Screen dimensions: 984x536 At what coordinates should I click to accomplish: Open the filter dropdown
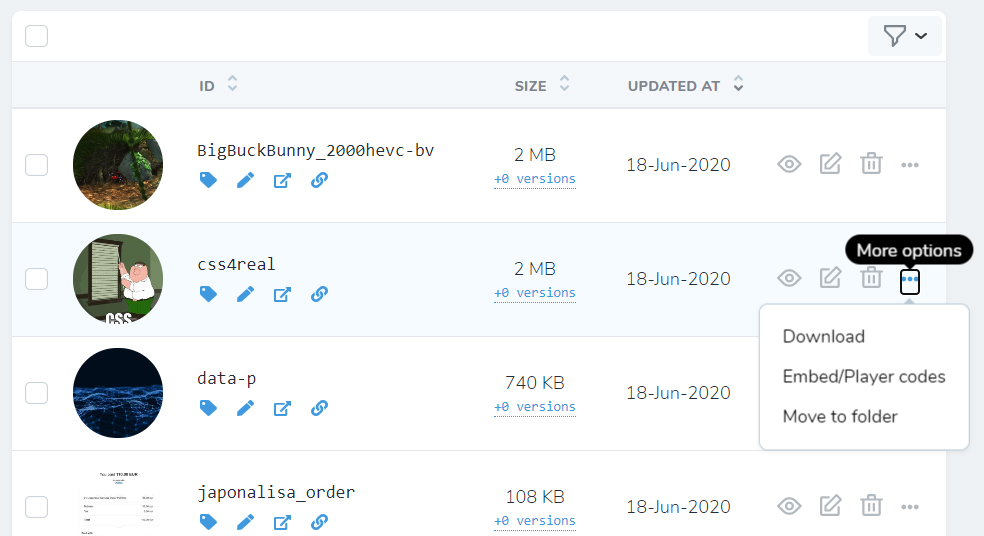point(904,36)
